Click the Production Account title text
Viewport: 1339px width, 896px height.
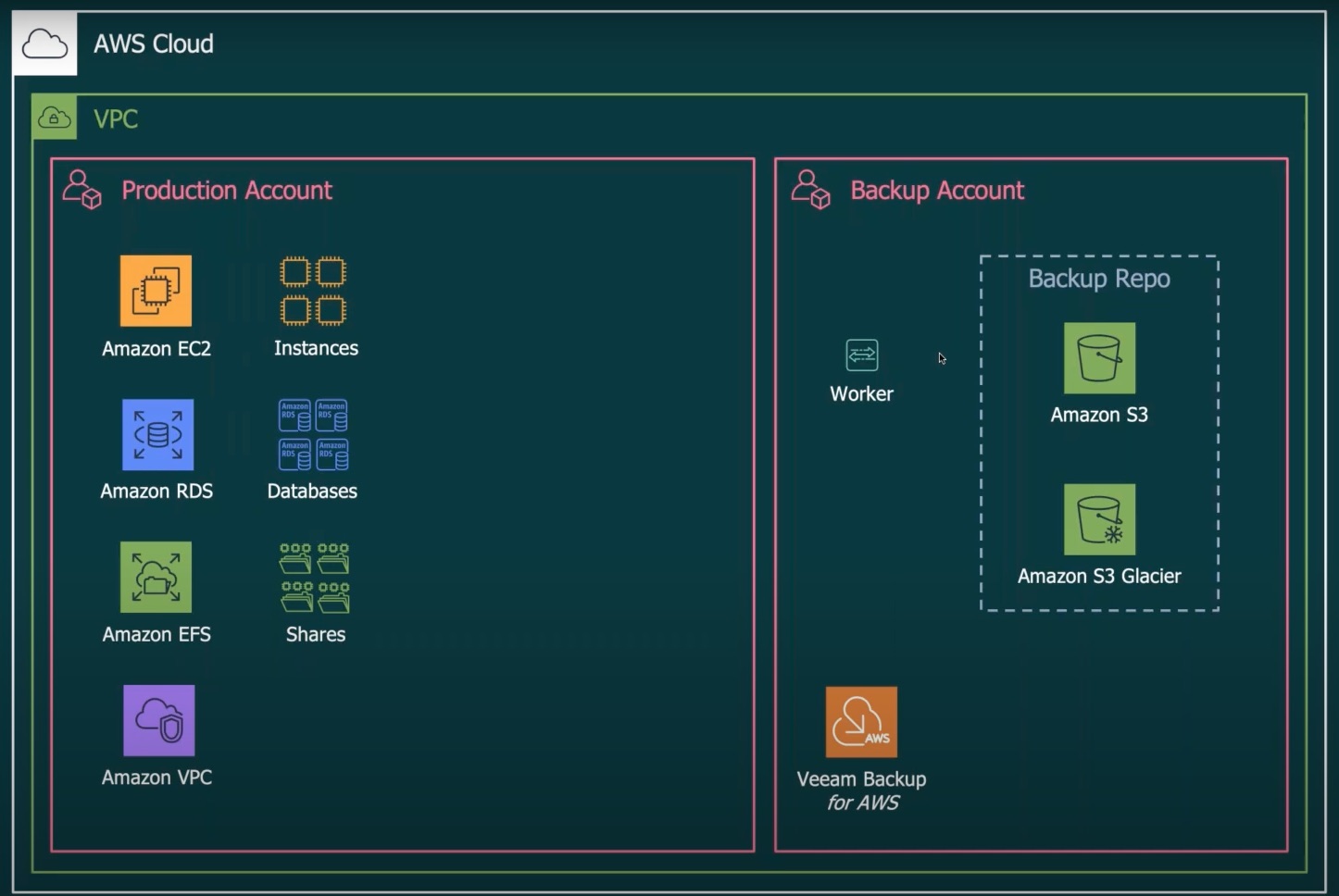(227, 191)
